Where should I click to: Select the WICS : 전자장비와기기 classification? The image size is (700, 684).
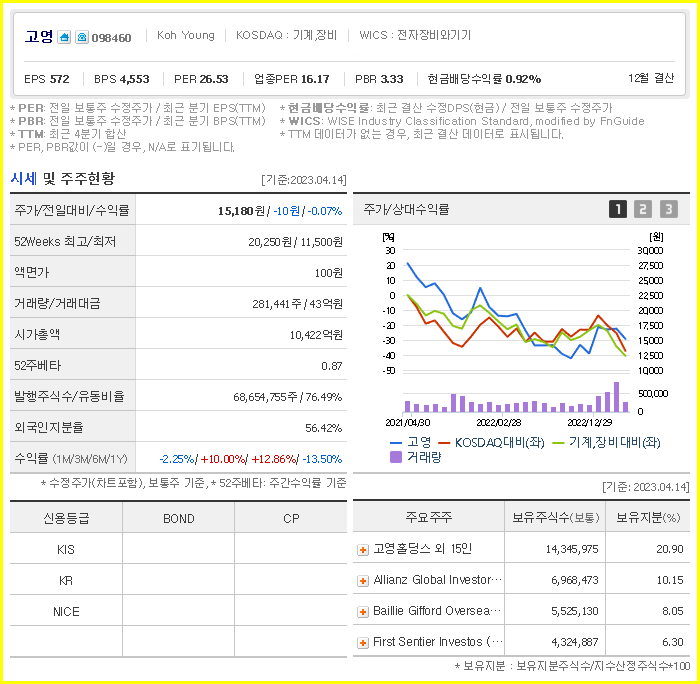pos(415,35)
